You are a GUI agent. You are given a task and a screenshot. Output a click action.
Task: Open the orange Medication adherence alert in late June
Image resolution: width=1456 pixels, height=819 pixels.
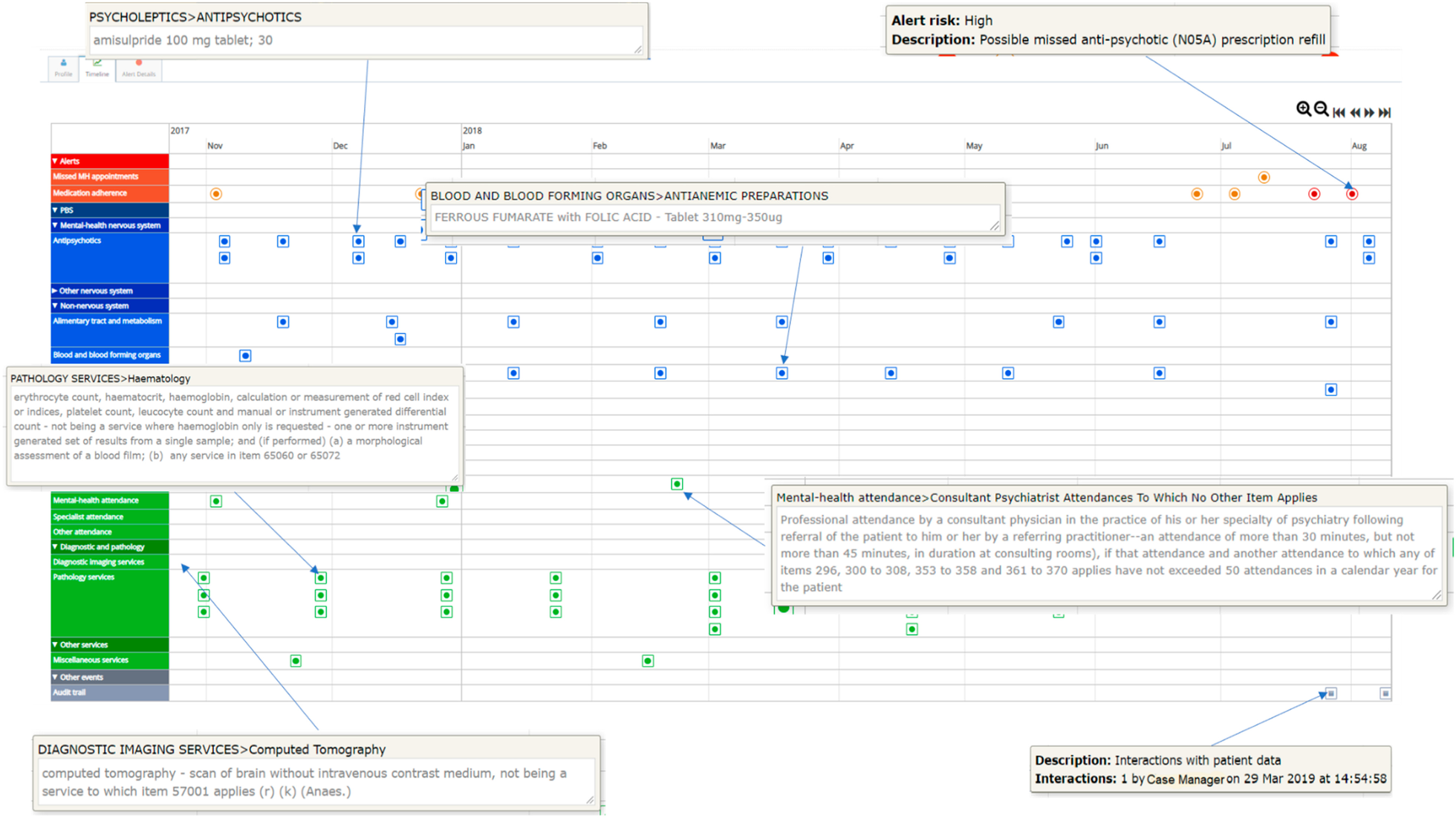(x=1197, y=194)
